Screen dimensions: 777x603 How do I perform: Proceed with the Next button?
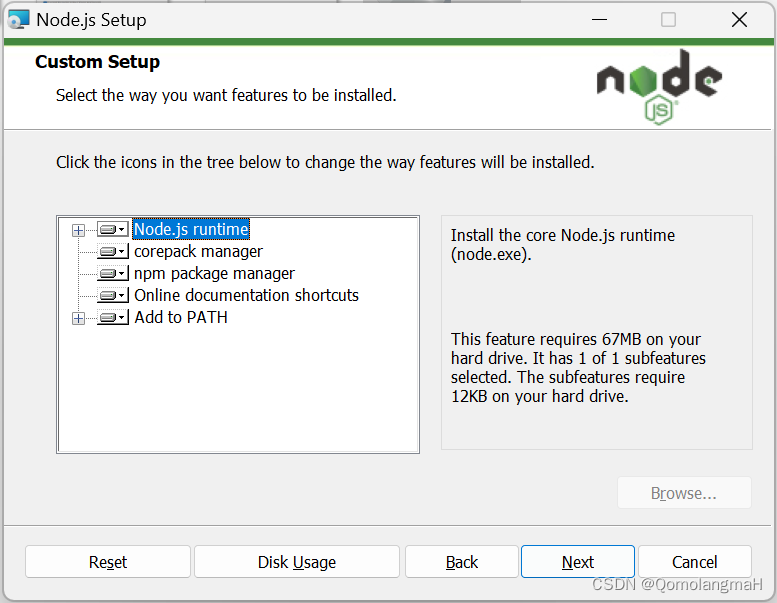coord(578,562)
